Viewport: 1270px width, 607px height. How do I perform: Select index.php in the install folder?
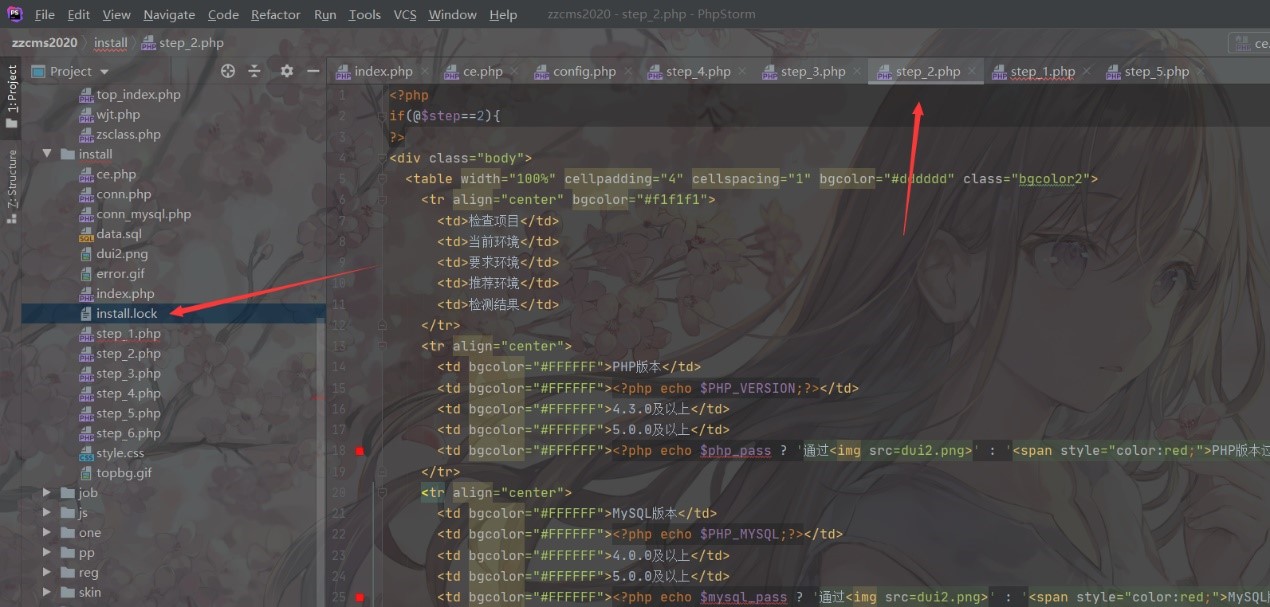125,294
